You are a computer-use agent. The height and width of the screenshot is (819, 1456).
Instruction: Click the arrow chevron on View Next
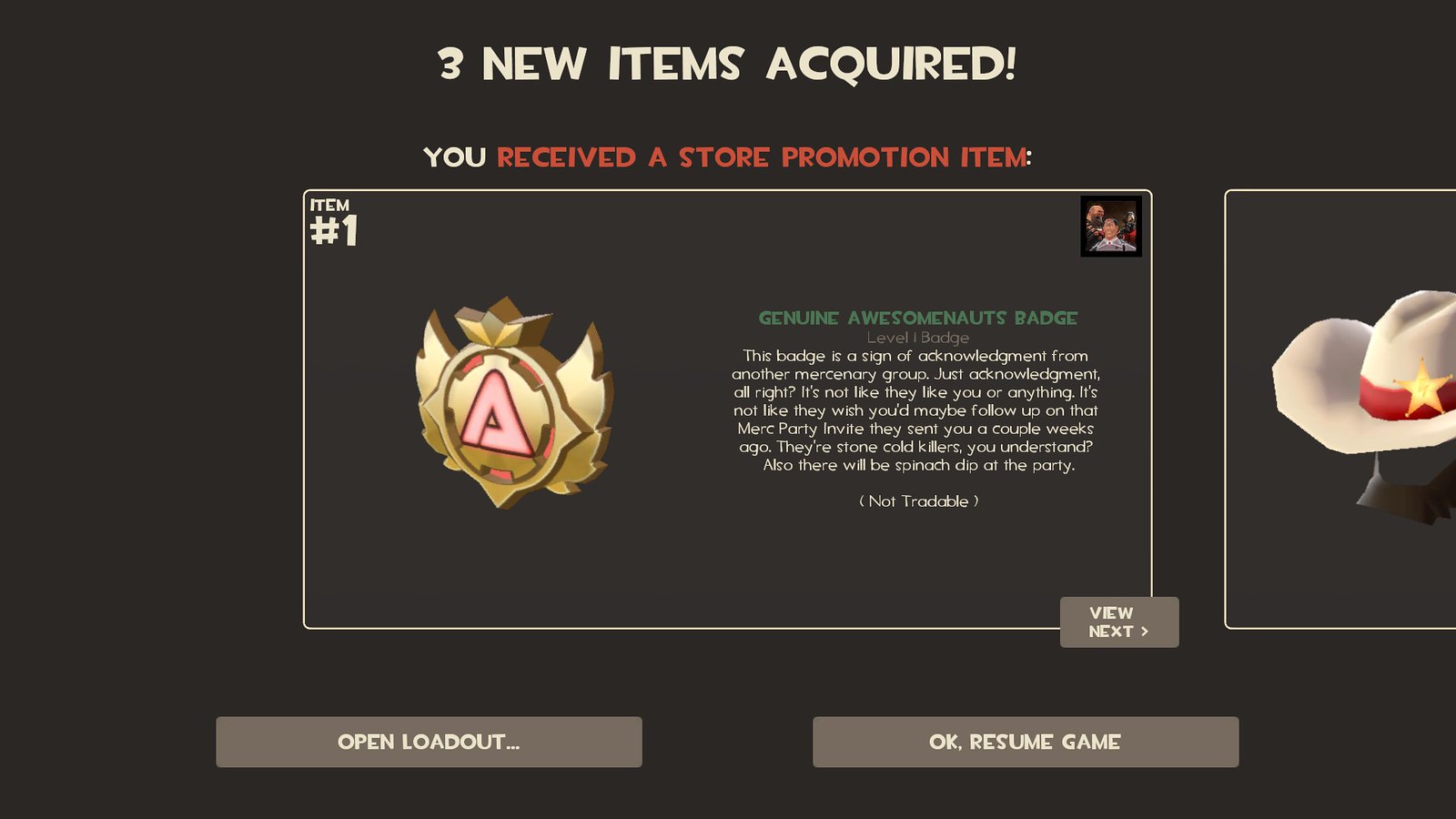click(1145, 632)
